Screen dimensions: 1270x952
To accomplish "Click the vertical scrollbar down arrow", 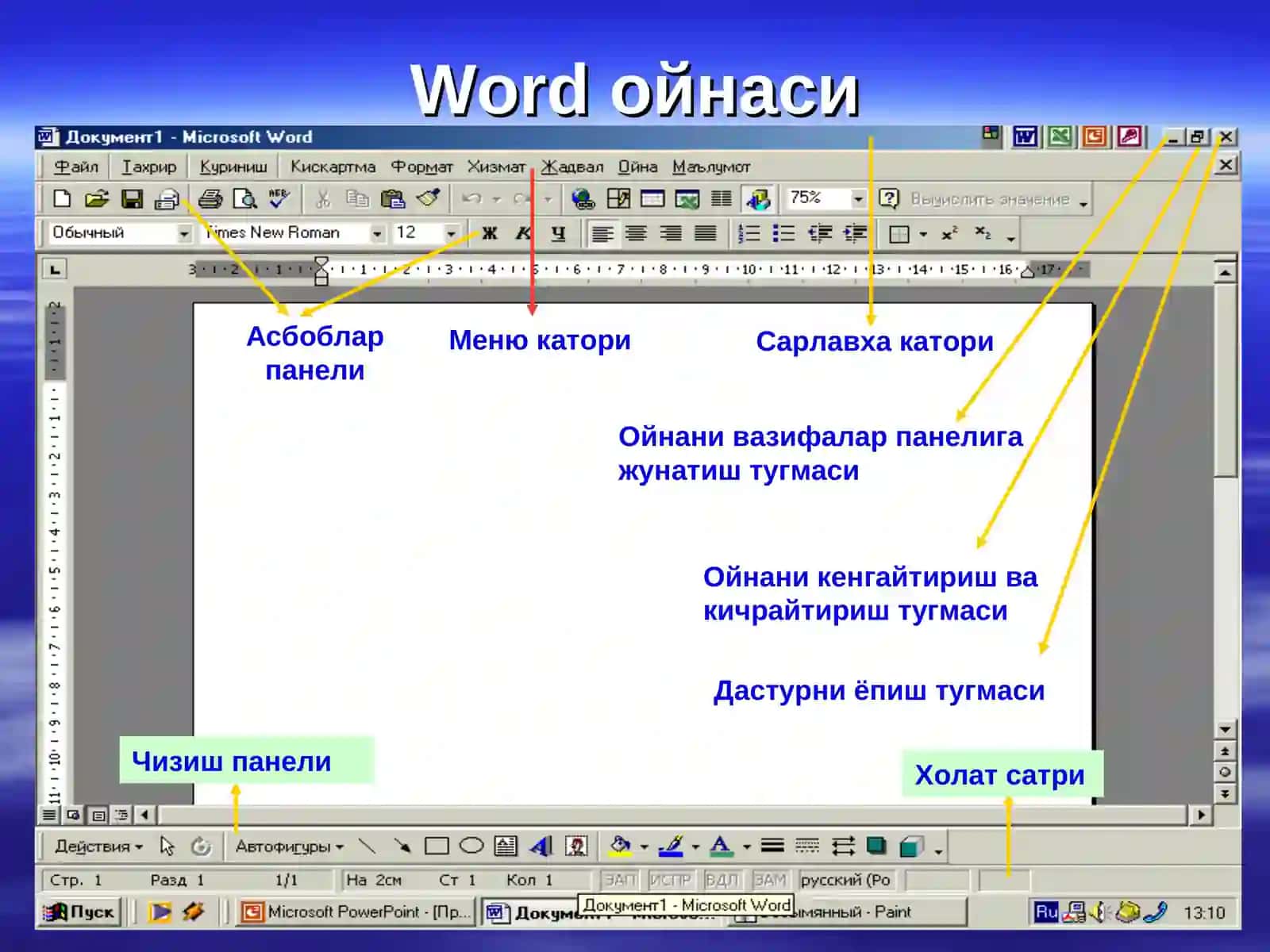I will coord(1226,729).
